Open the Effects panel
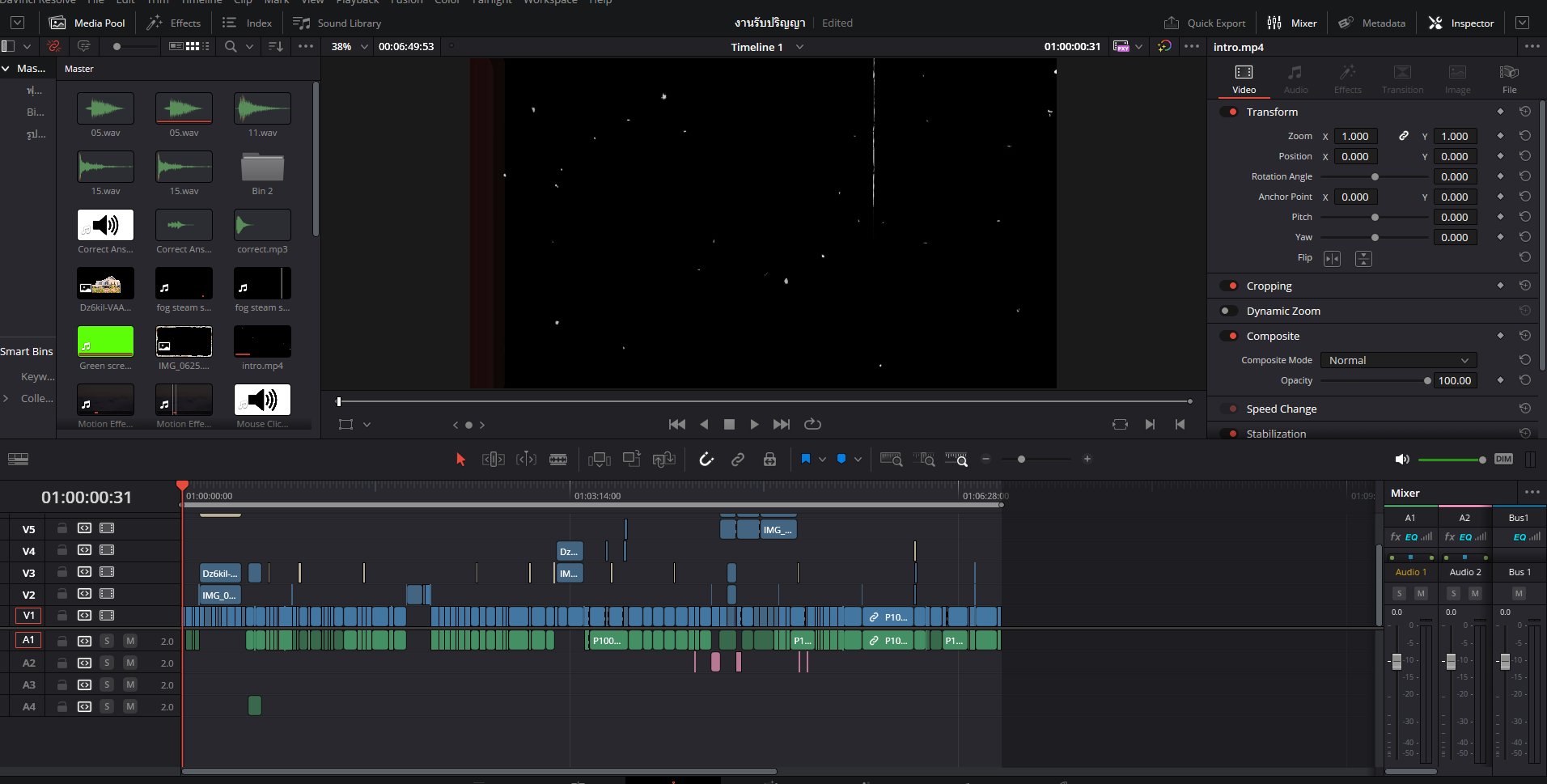Screen dimensions: 1547x784 tap(173, 23)
